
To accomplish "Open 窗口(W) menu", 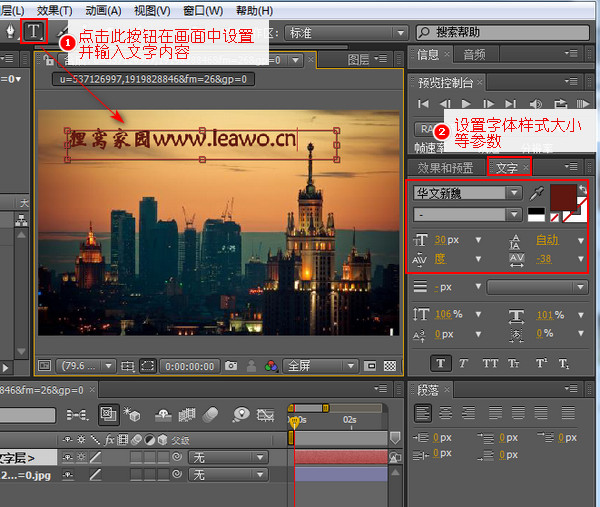I will point(203,11).
